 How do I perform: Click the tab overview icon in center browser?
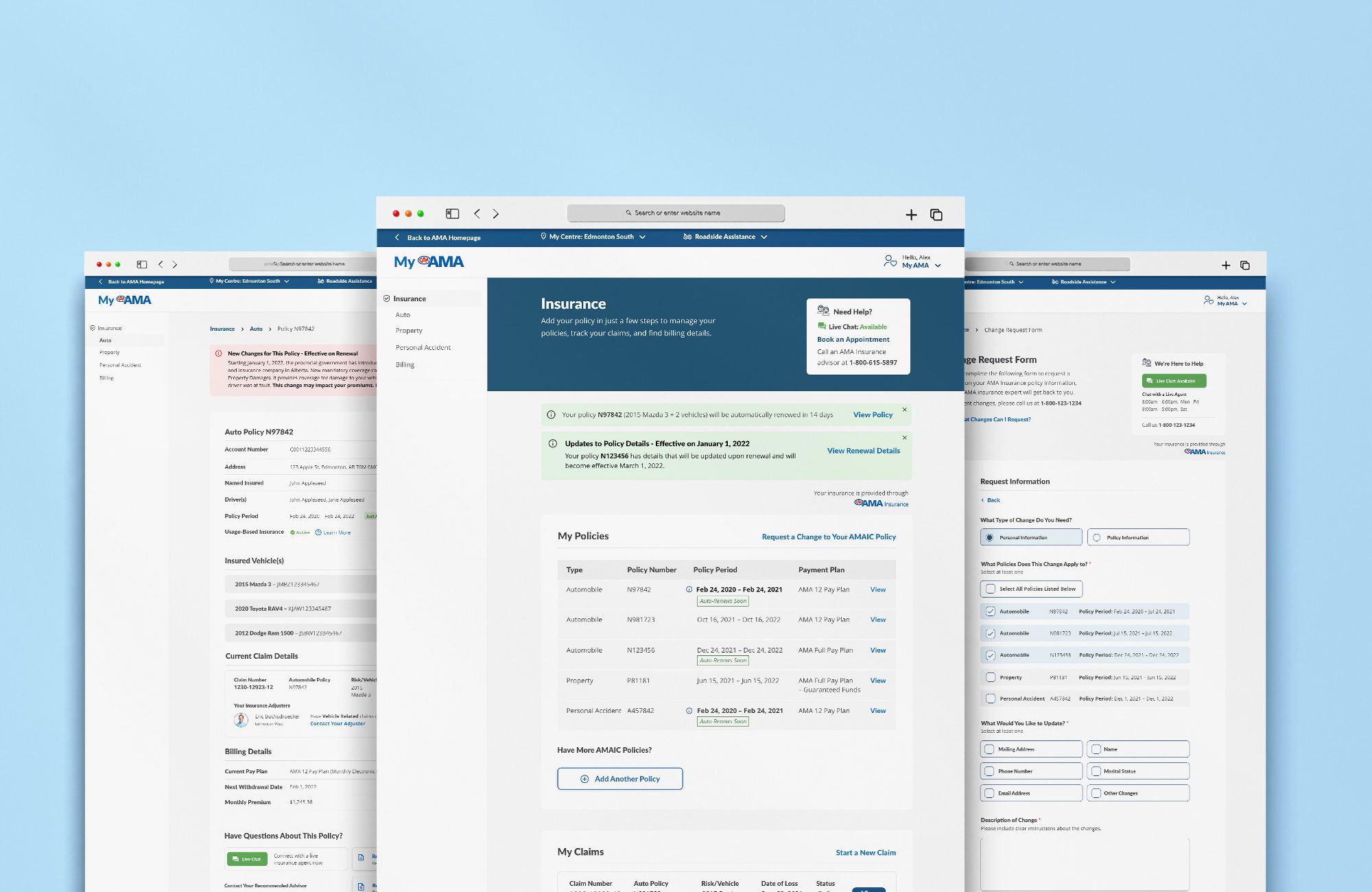point(936,215)
